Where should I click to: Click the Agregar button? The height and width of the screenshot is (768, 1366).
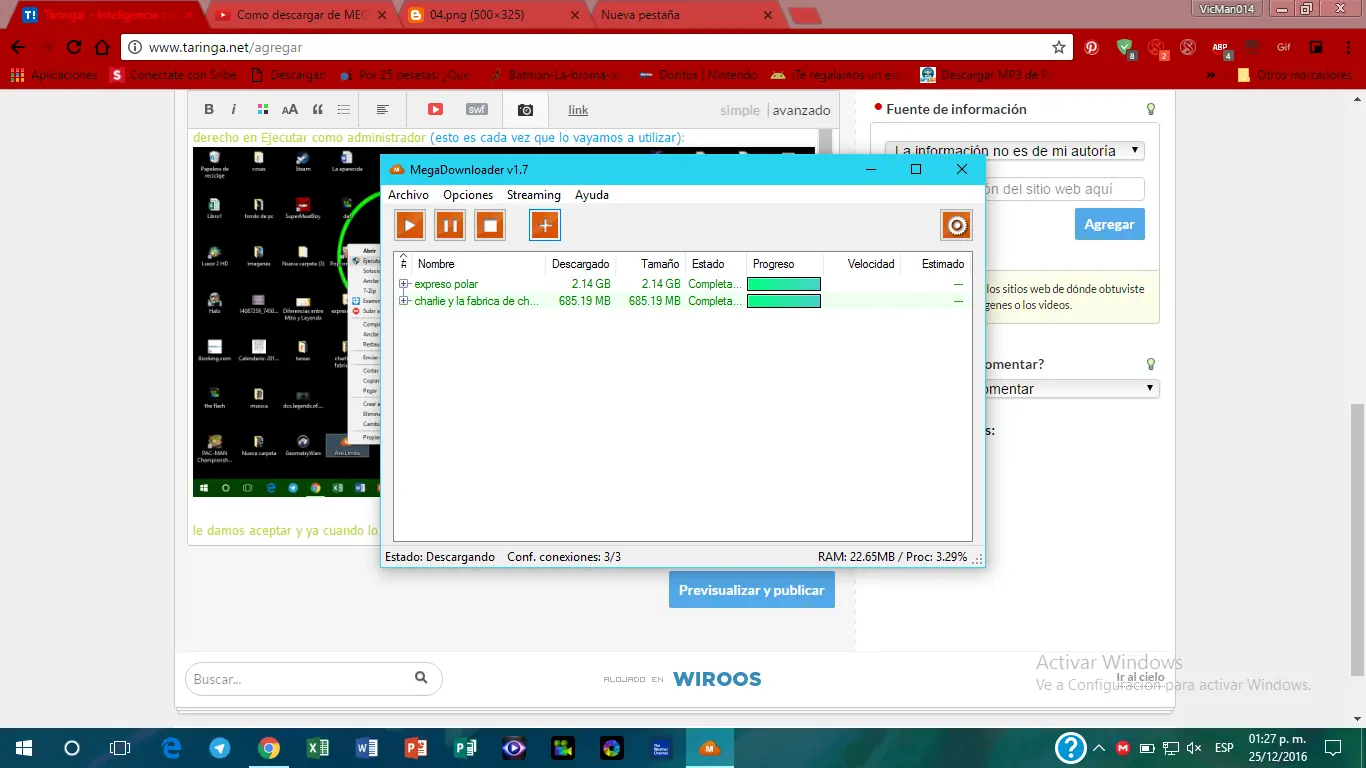click(1110, 224)
